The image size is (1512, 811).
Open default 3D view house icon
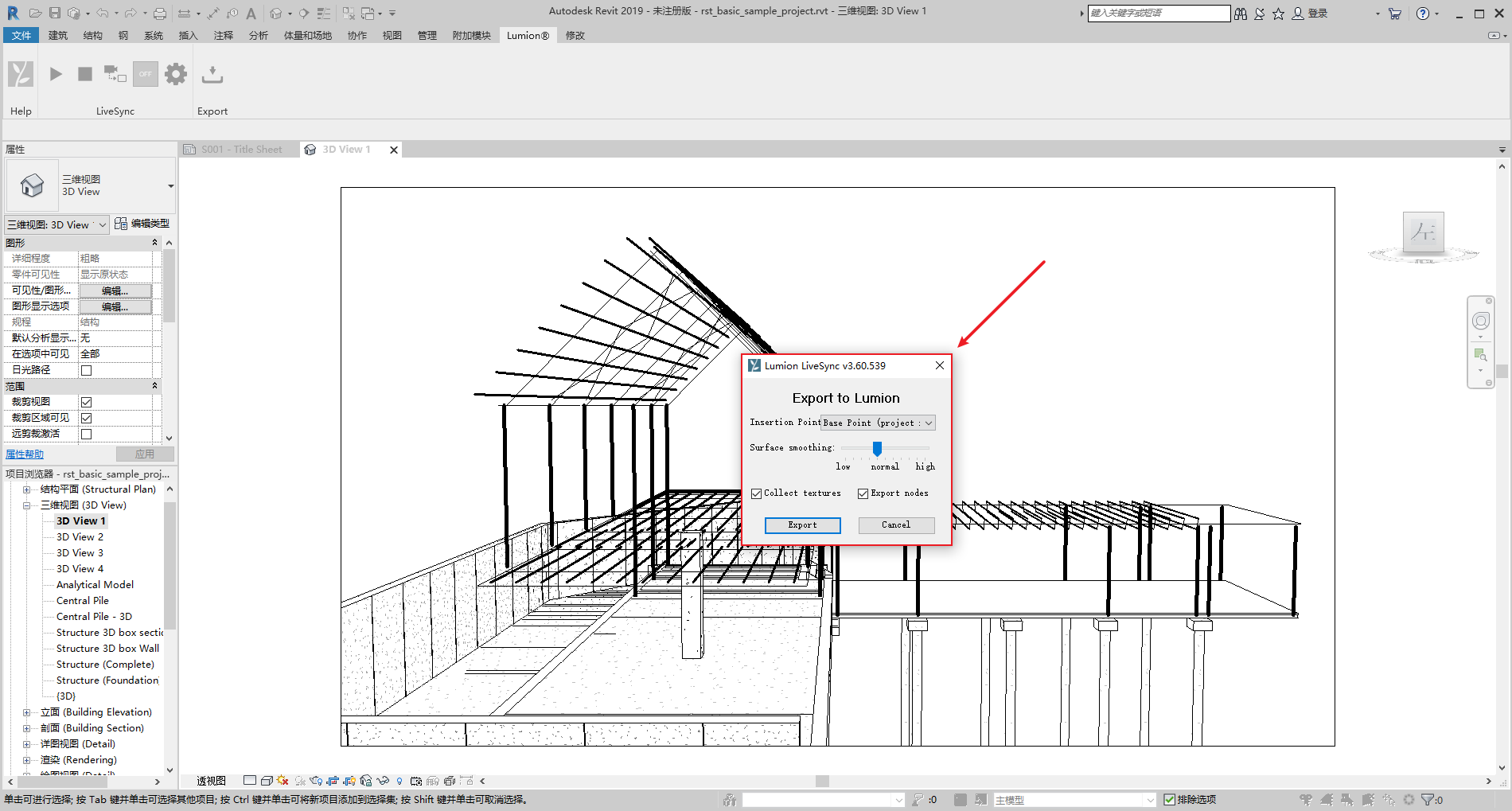coord(276,13)
